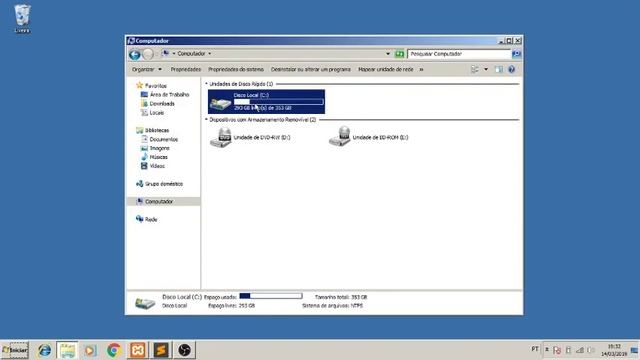Click the taskbar clock and date

tap(614, 350)
